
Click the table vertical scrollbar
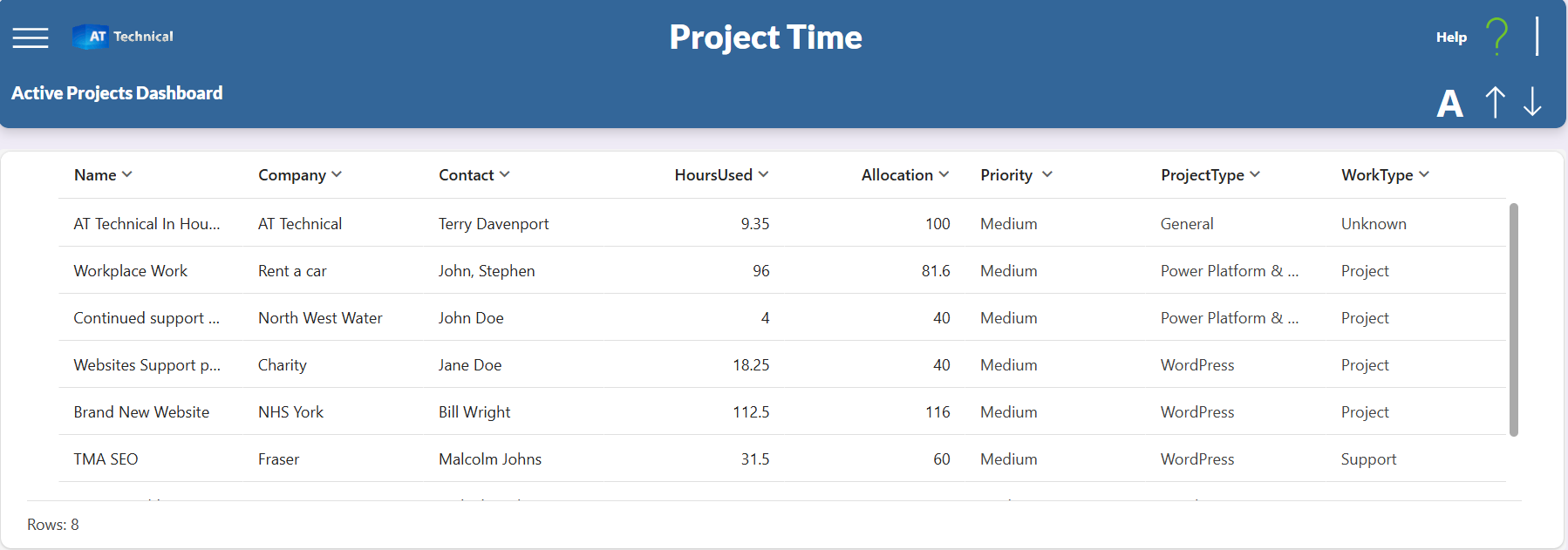1514,319
